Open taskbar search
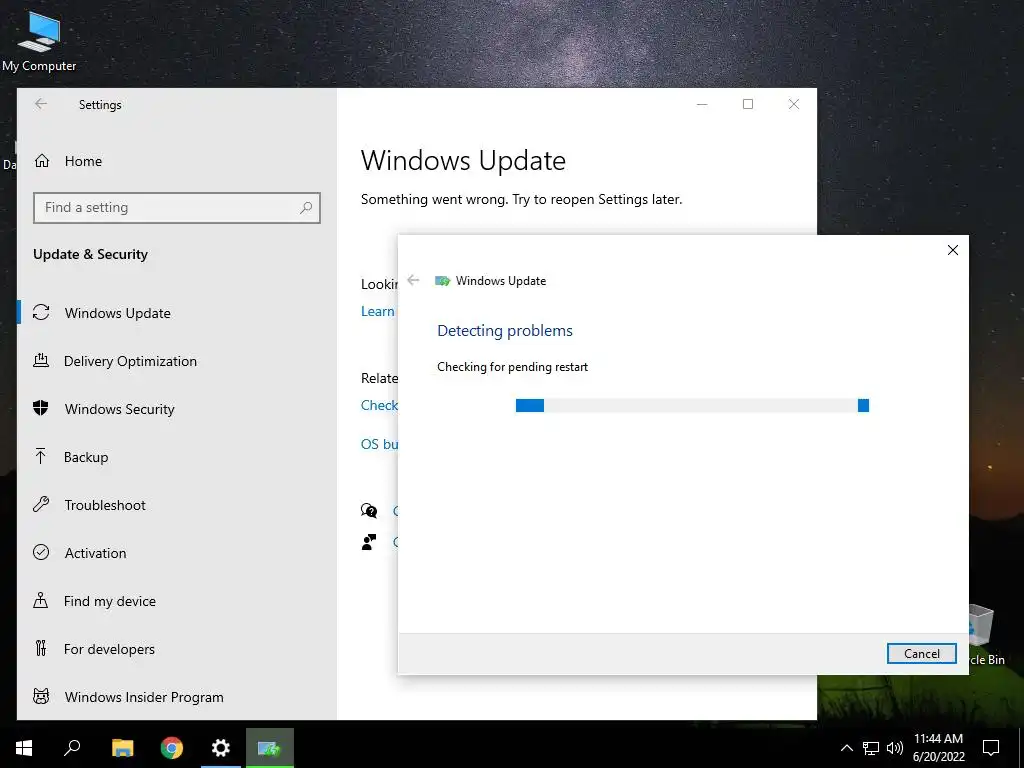The width and height of the screenshot is (1024, 768). 72,748
